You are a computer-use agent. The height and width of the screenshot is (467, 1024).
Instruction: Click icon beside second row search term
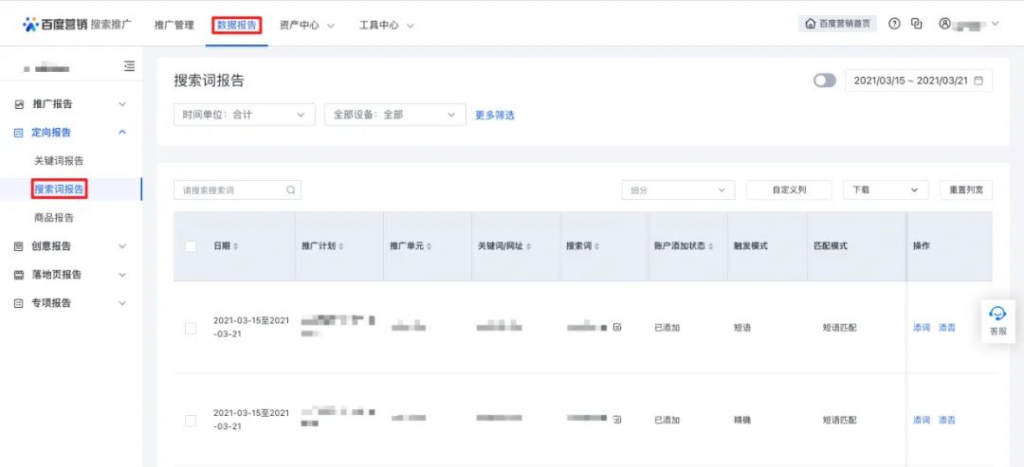618,419
